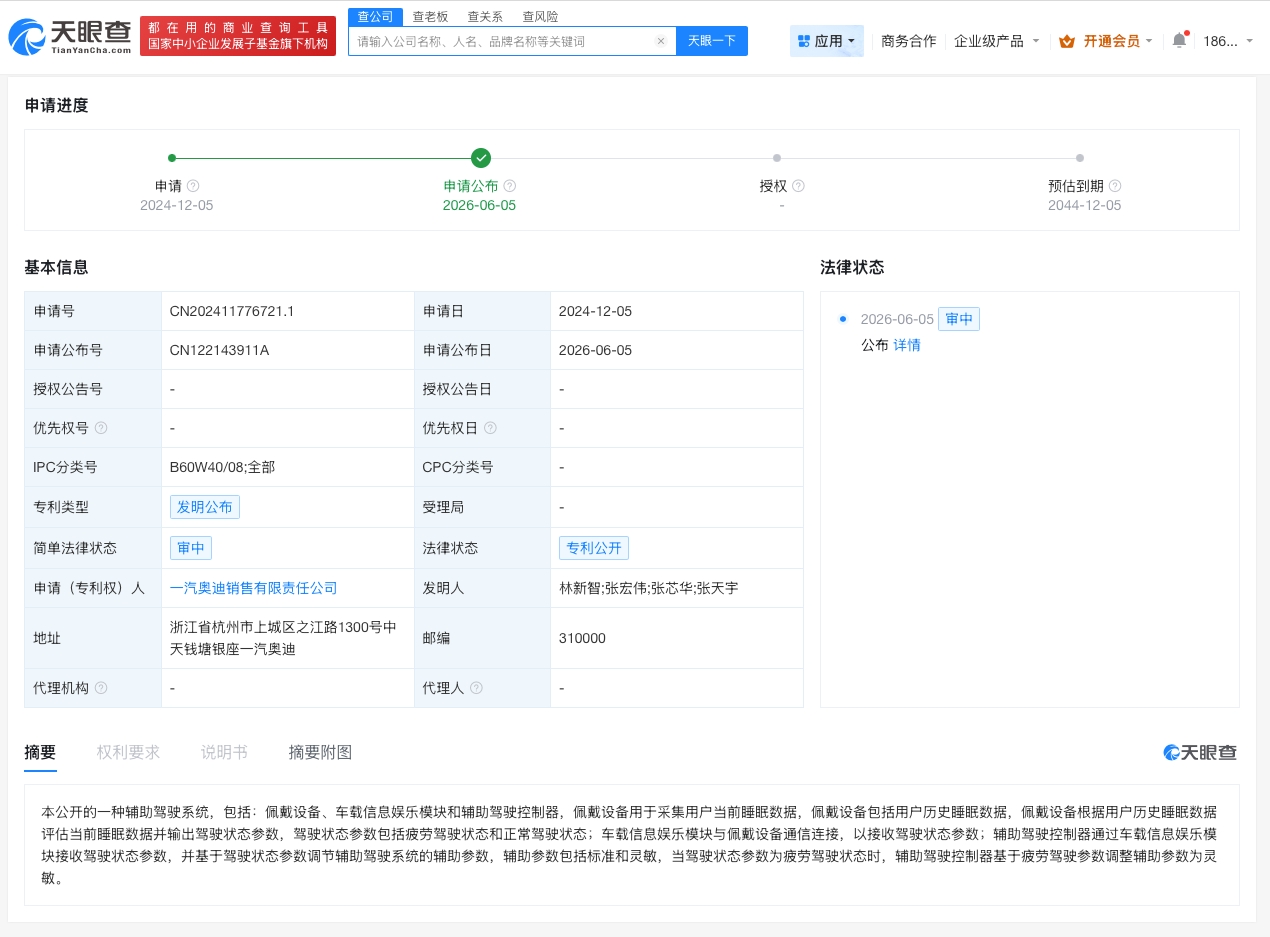The width and height of the screenshot is (1270, 937).
Task: Show help for 申请公布 progress step
Action: (x=509, y=186)
